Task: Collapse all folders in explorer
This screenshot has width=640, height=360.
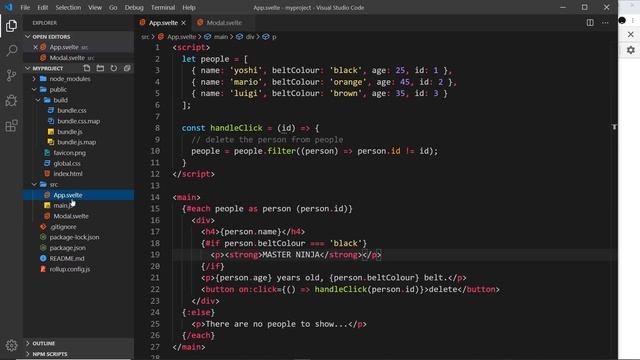Action: pyautogui.click(x=127, y=68)
